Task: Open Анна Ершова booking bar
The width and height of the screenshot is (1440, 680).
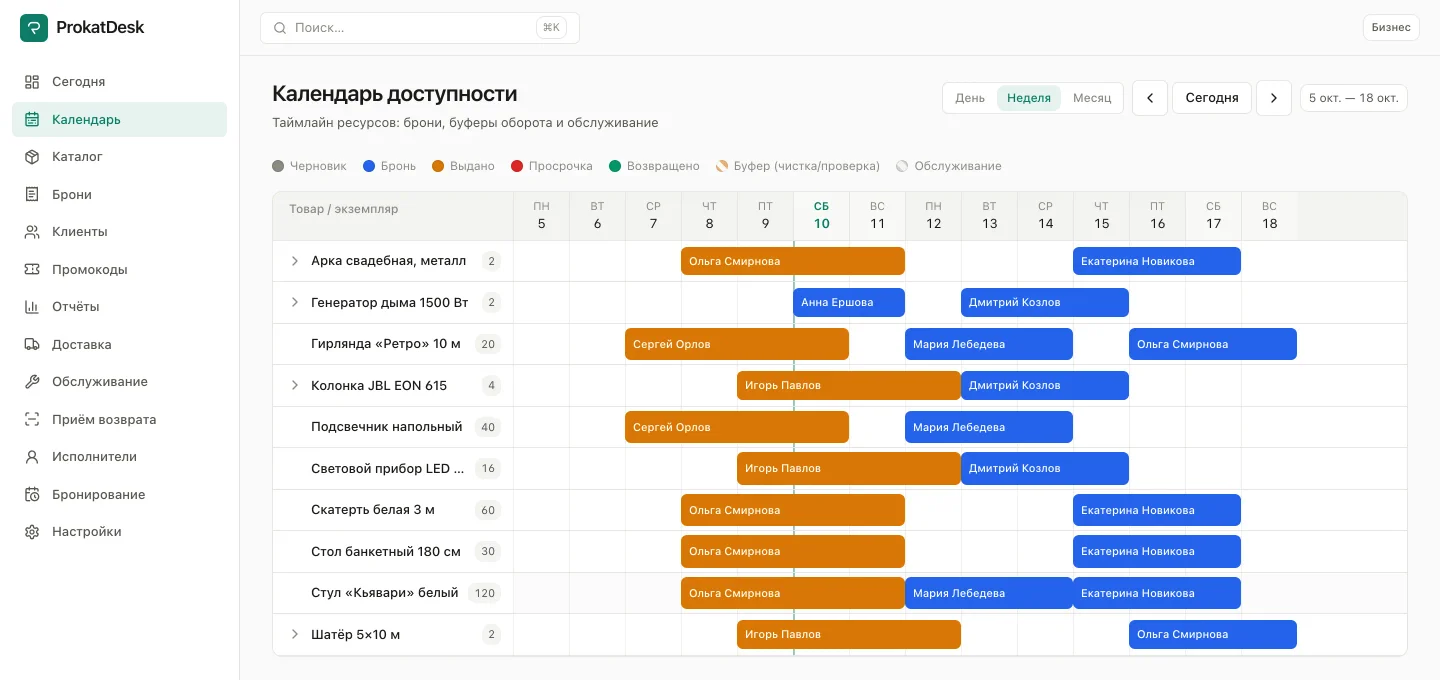Action: pos(849,302)
